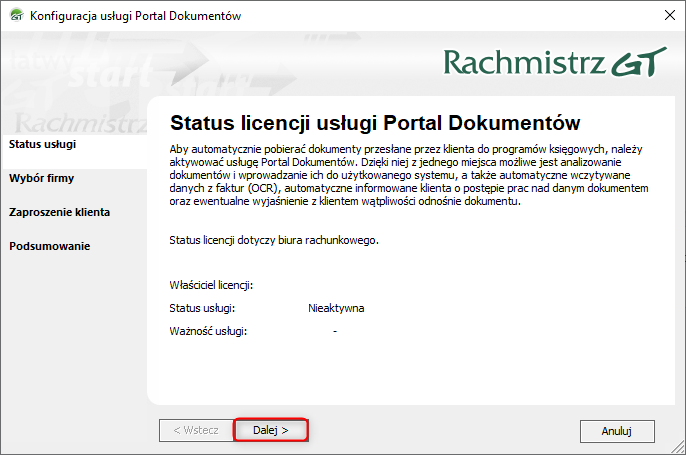Select the Status usługi step
Image resolution: width=686 pixels, height=455 pixels.
tap(42, 144)
